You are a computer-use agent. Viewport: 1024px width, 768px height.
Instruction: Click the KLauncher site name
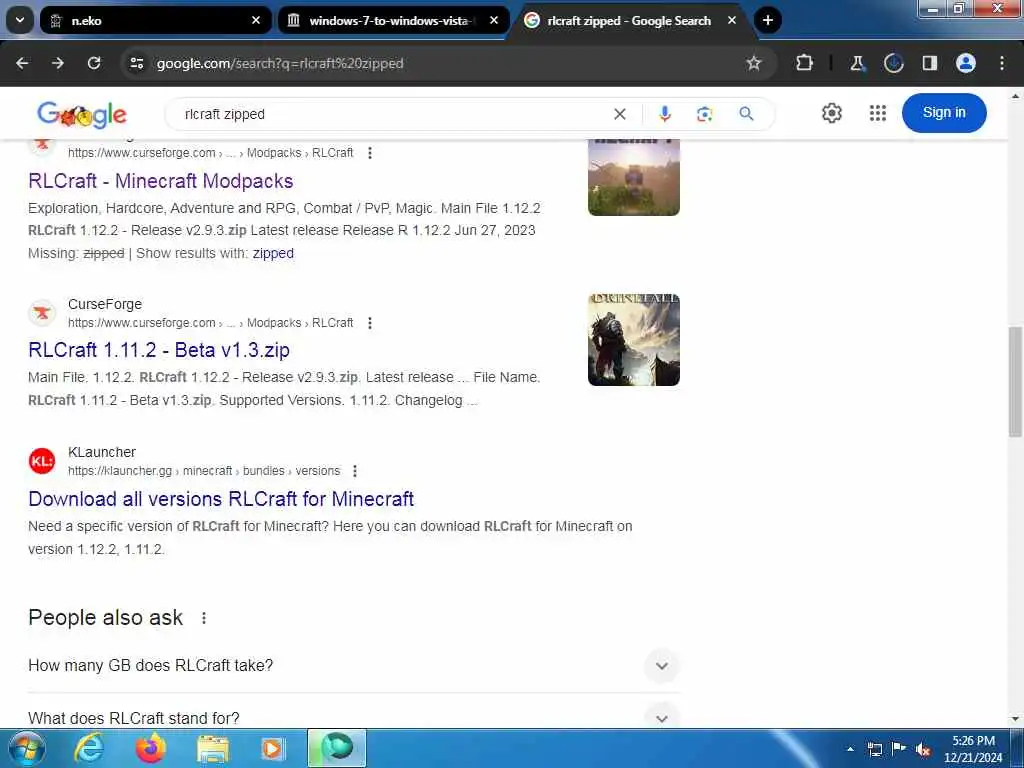(102, 452)
